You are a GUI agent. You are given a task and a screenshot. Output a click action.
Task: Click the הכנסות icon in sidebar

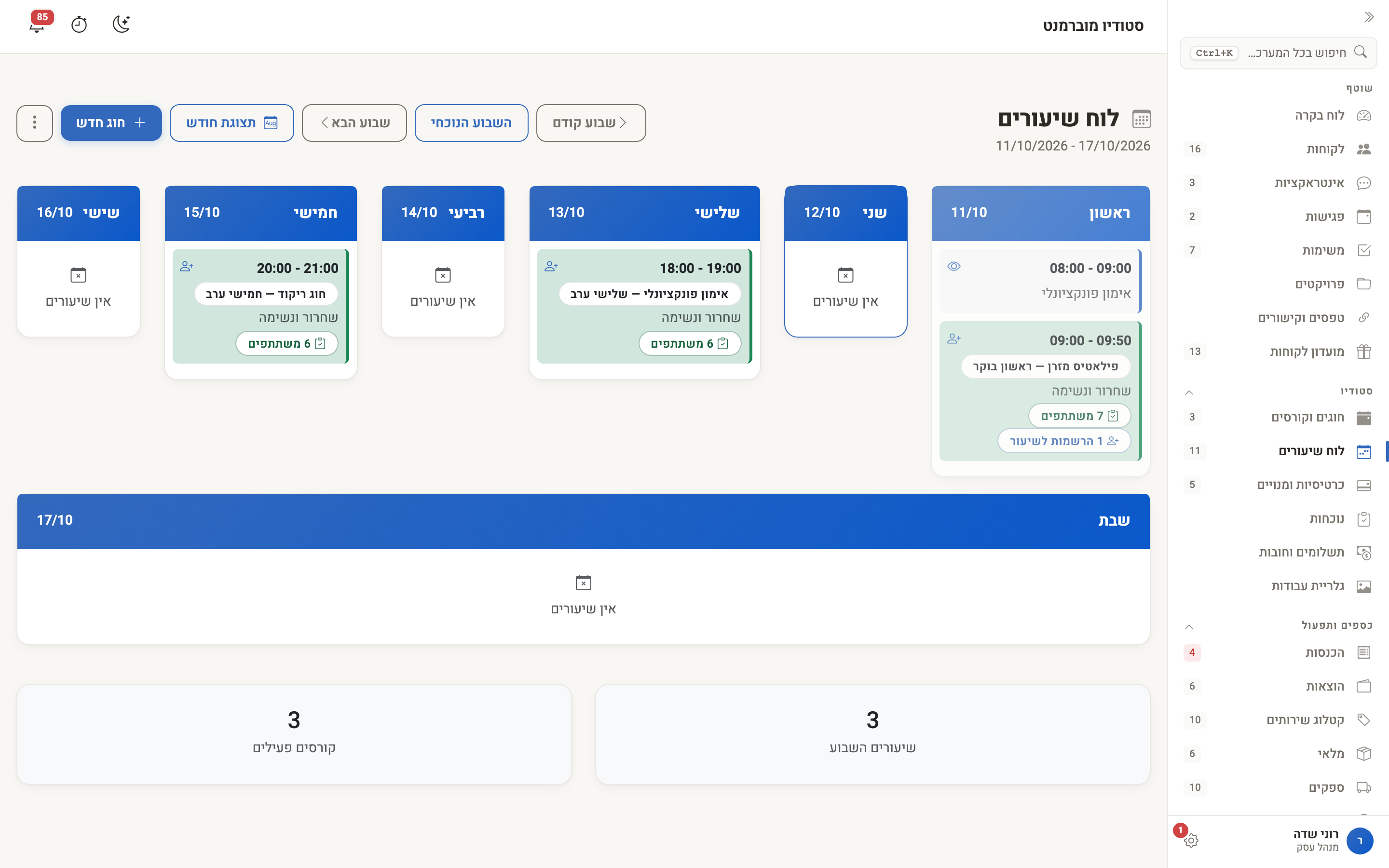coord(1364,653)
